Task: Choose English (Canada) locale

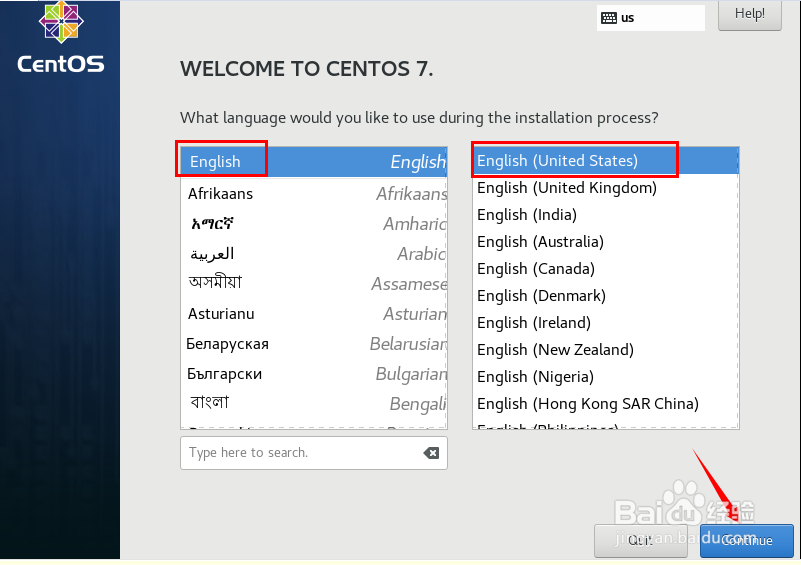Action: [x=605, y=269]
